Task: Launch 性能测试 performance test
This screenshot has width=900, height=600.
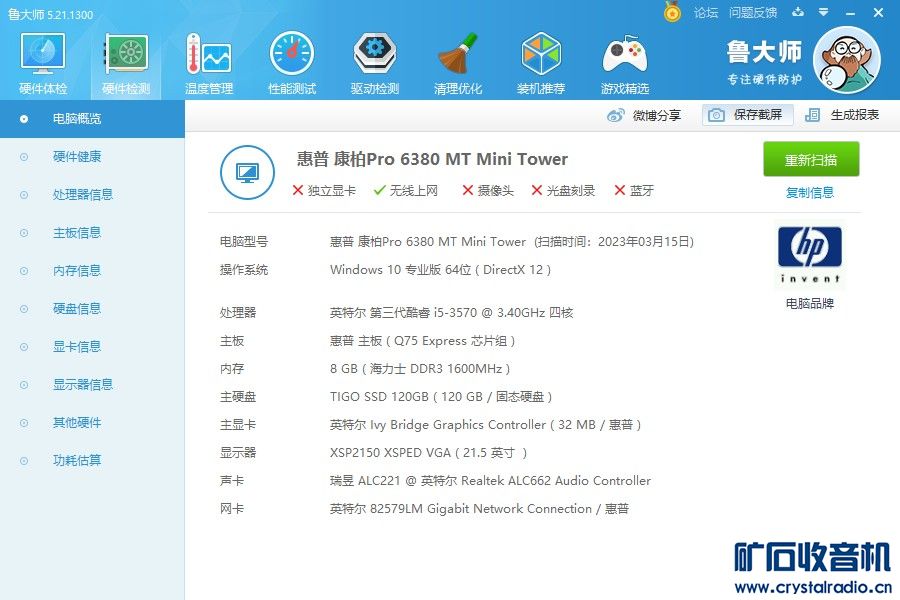Action: (292, 63)
